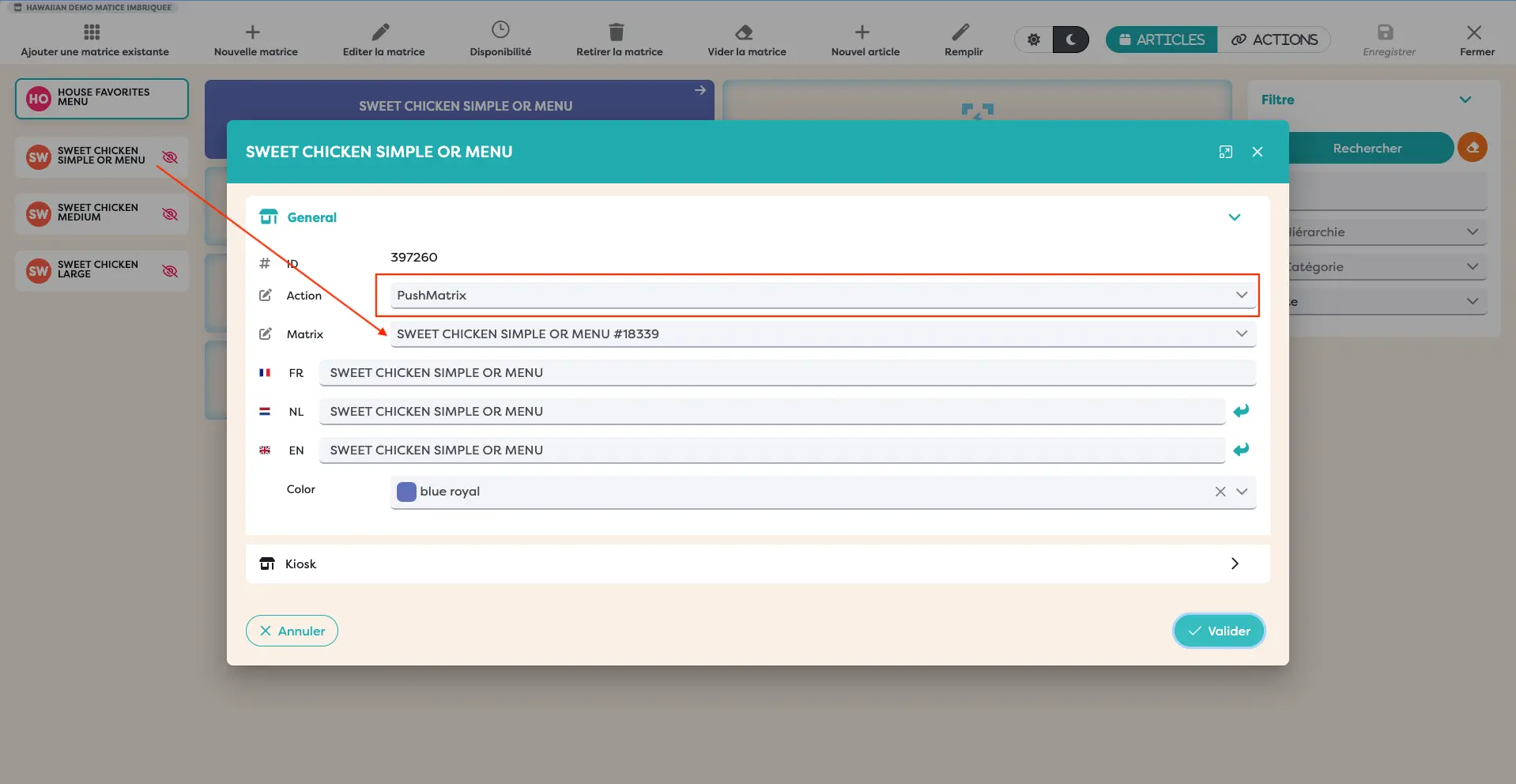
Task: Add a Nouvel article with plus icon
Action: (x=862, y=32)
